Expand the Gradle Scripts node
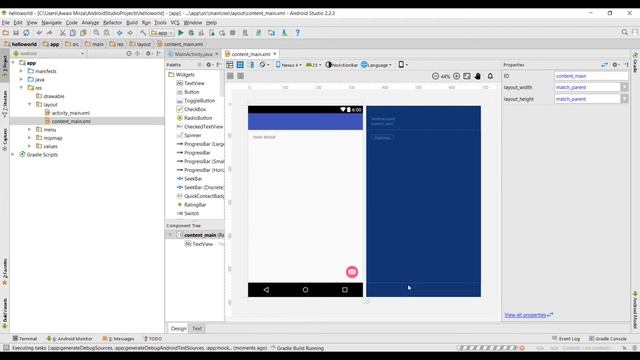 pos(13,154)
